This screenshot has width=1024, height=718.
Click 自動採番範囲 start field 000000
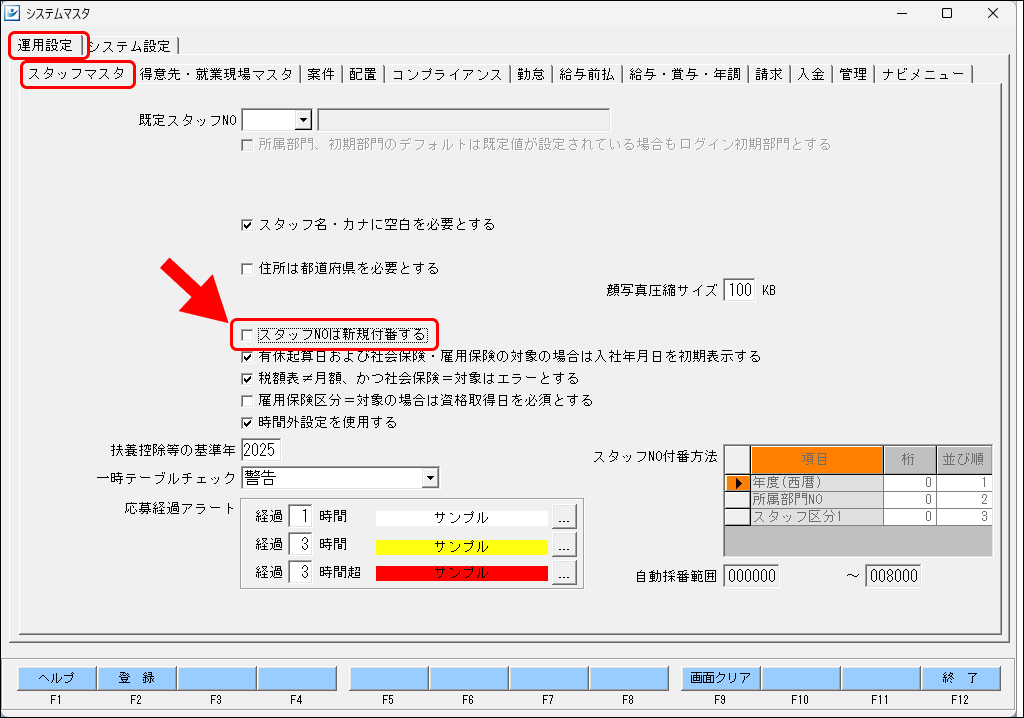point(751,576)
